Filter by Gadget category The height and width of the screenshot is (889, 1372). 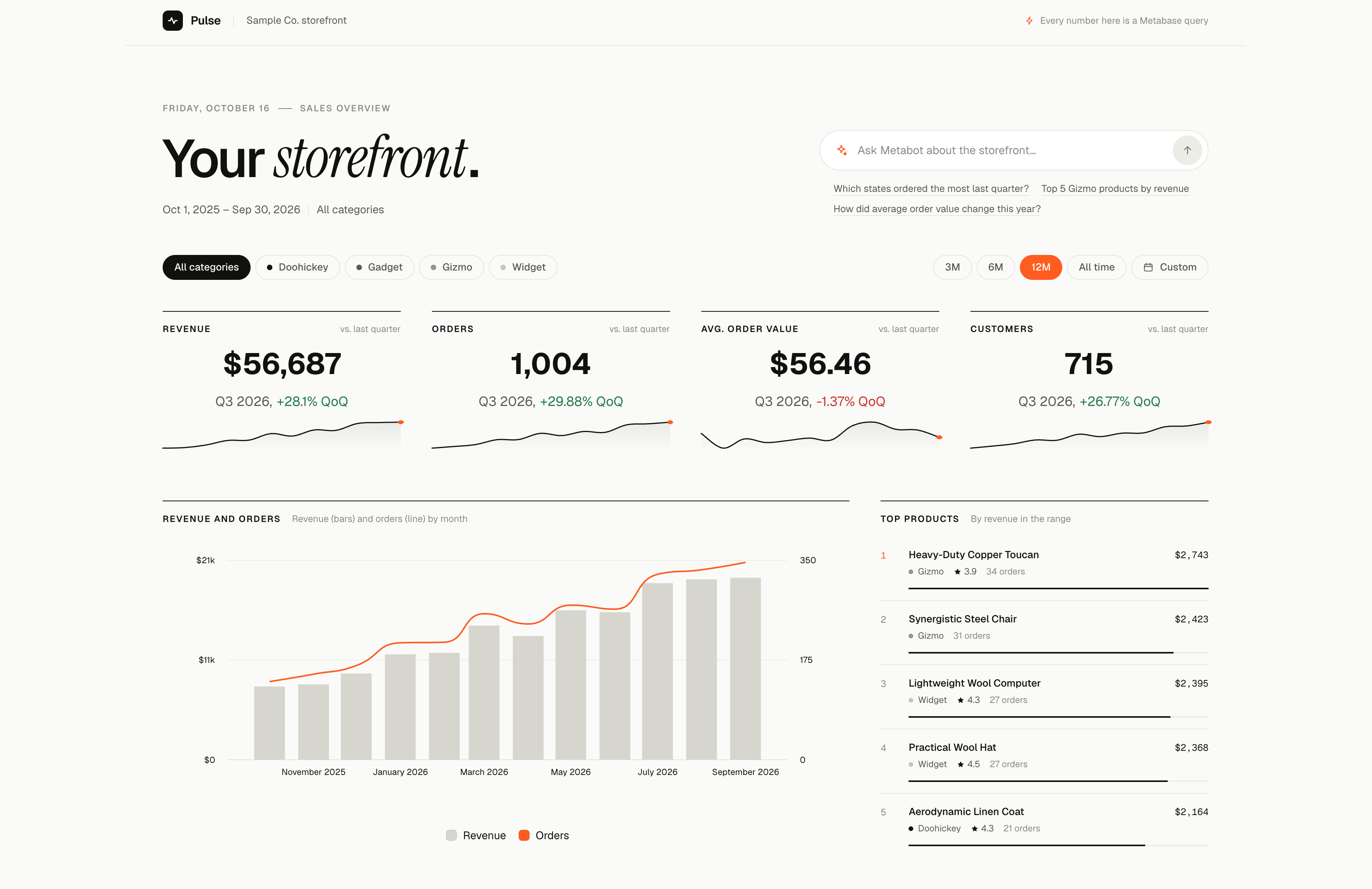(x=379, y=267)
